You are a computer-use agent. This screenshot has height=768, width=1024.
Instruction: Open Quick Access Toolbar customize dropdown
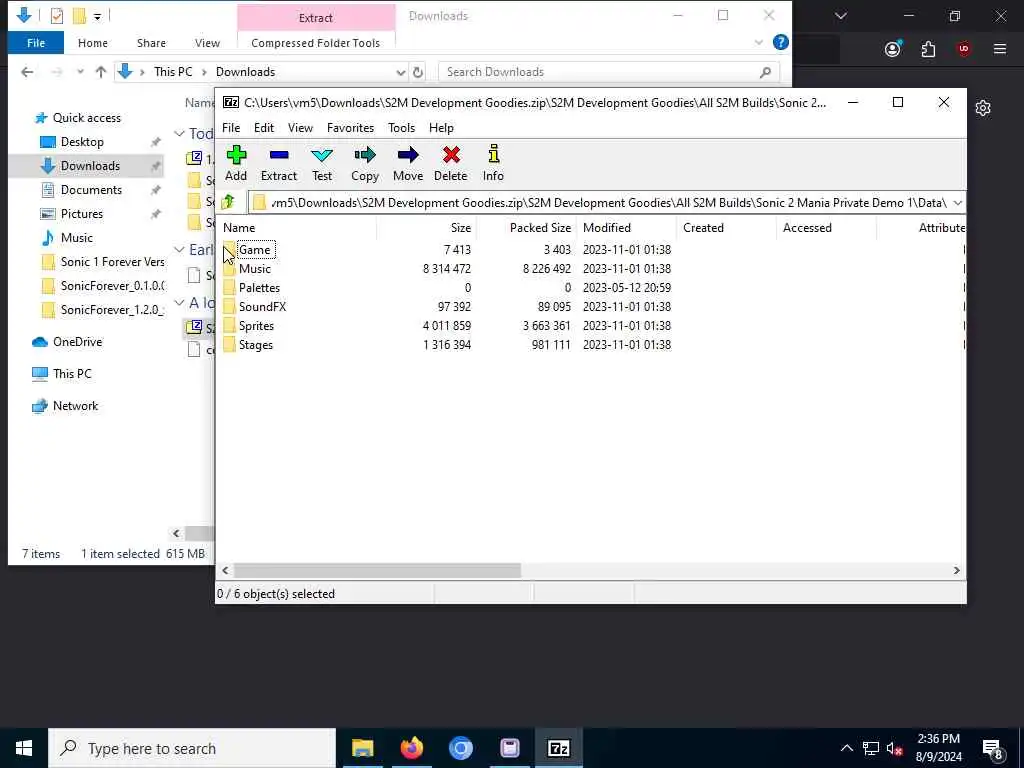click(x=97, y=16)
